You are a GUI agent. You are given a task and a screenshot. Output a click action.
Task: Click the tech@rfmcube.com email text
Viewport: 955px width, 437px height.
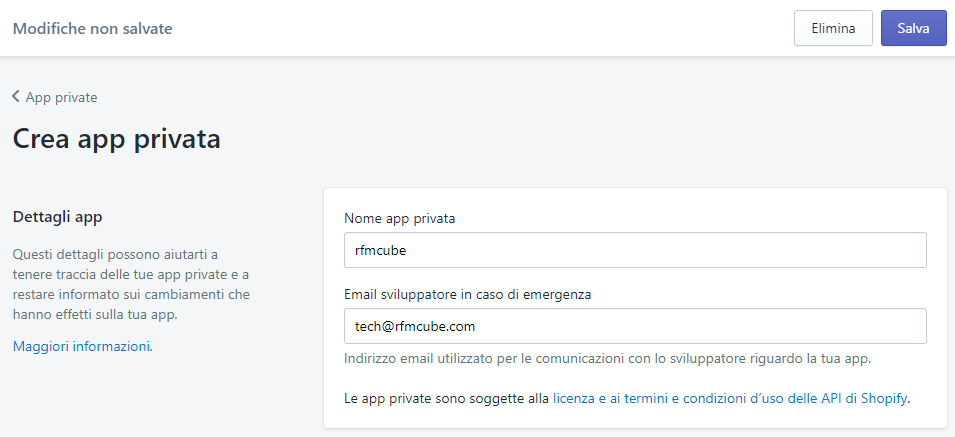click(415, 326)
